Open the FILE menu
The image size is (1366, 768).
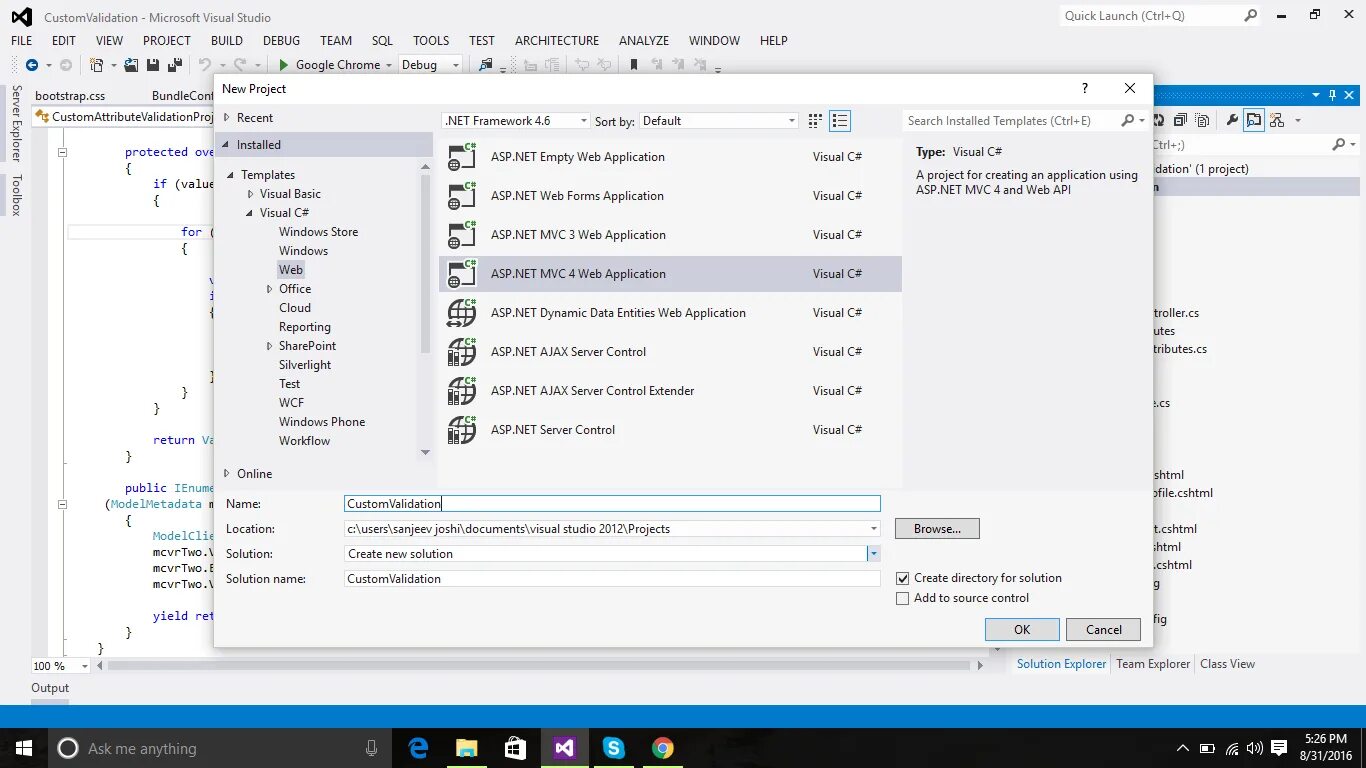pos(22,41)
